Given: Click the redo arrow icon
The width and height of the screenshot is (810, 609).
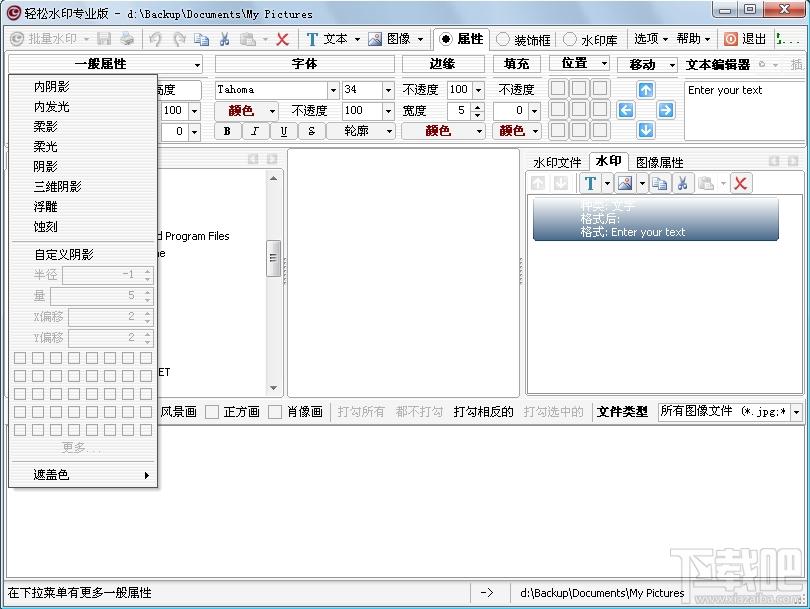Looking at the screenshot, I should [179, 39].
